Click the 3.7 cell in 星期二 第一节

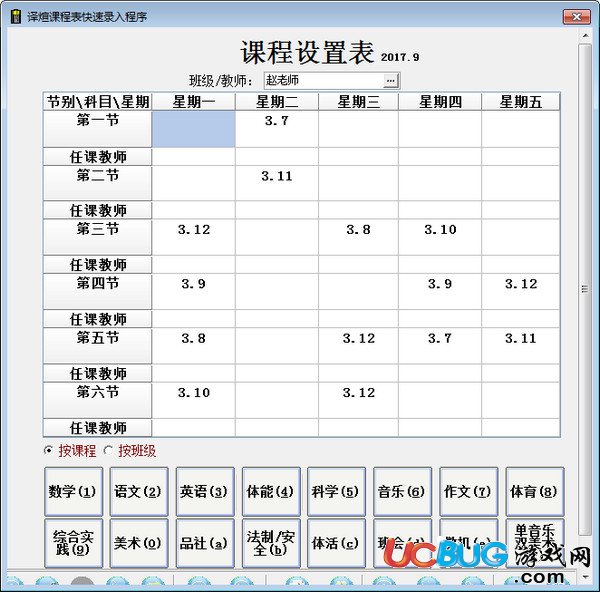(277, 129)
